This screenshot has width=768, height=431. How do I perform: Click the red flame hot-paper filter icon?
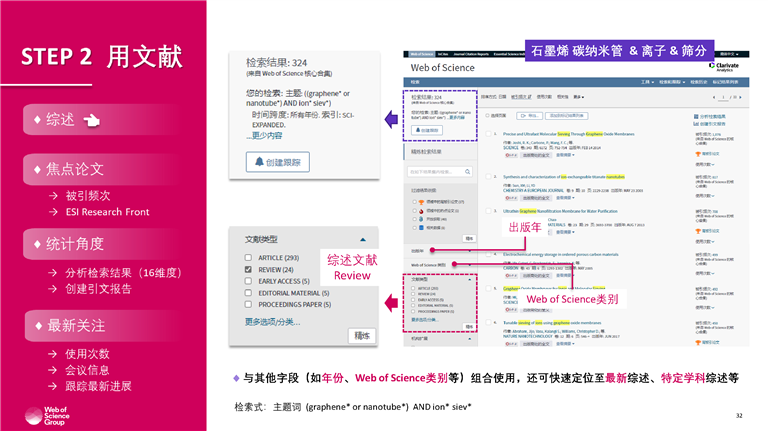[x=421, y=211]
